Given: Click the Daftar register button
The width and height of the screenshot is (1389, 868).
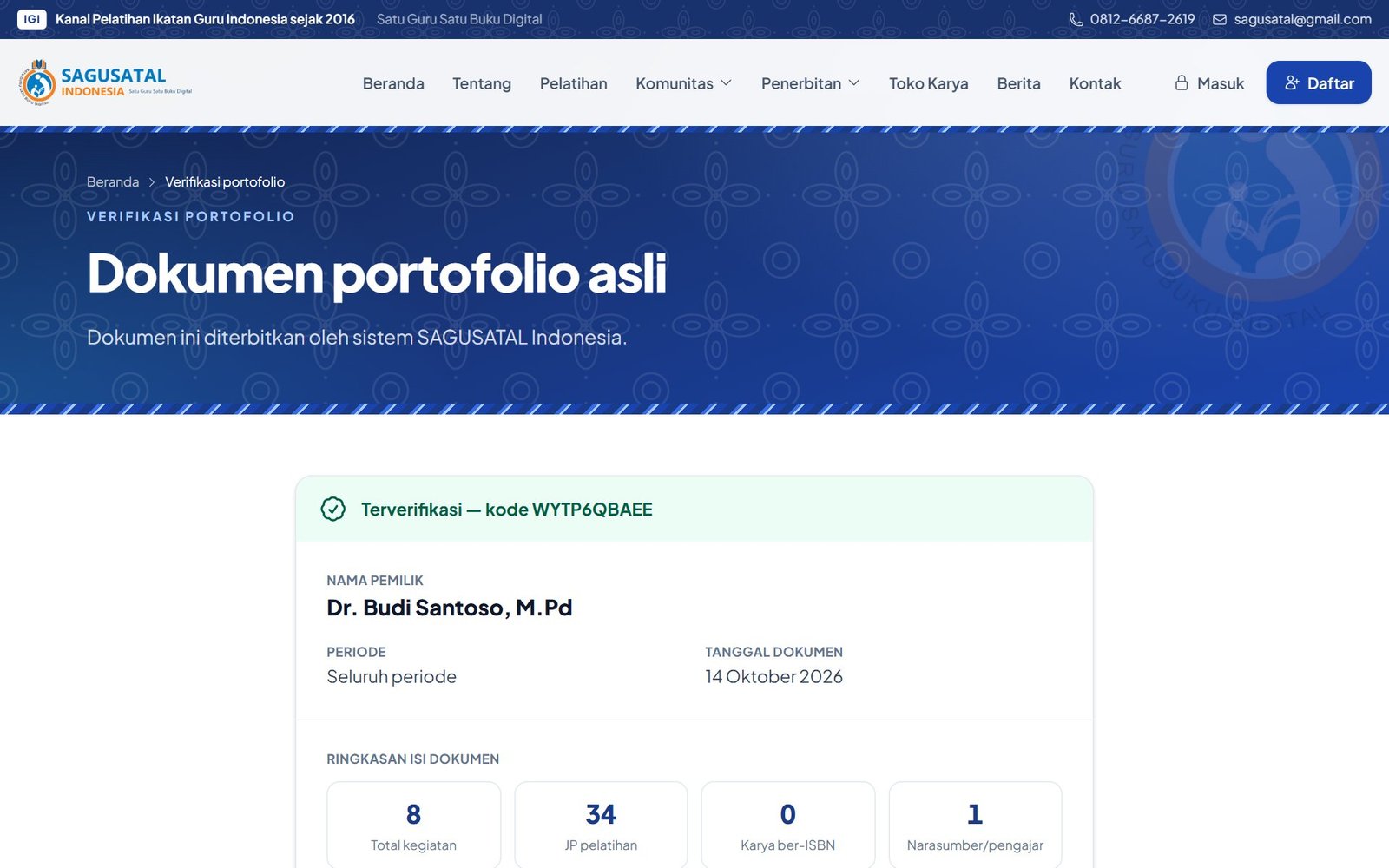Looking at the screenshot, I should click(x=1319, y=82).
